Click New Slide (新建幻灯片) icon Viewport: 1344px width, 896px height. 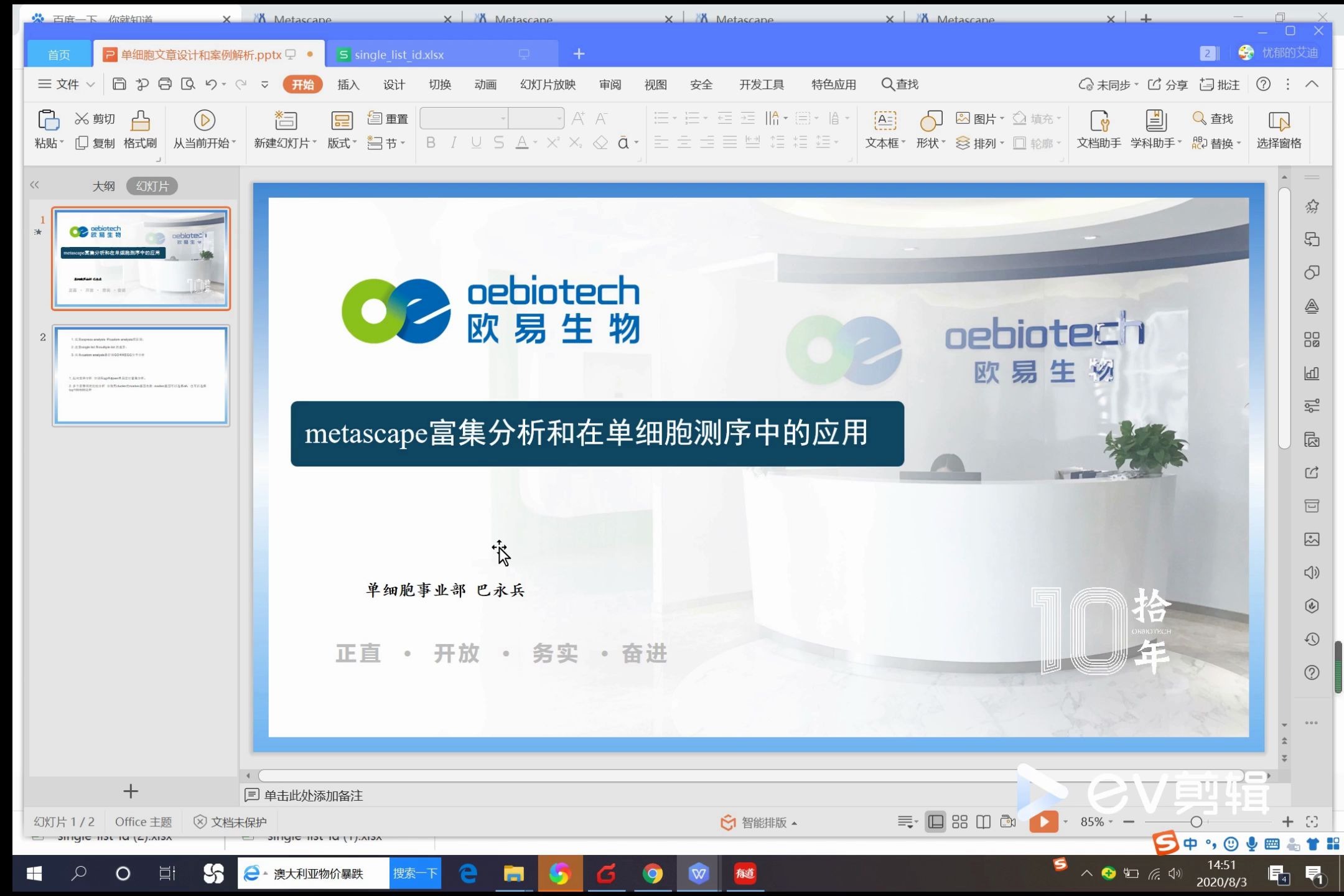pyautogui.click(x=286, y=120)
